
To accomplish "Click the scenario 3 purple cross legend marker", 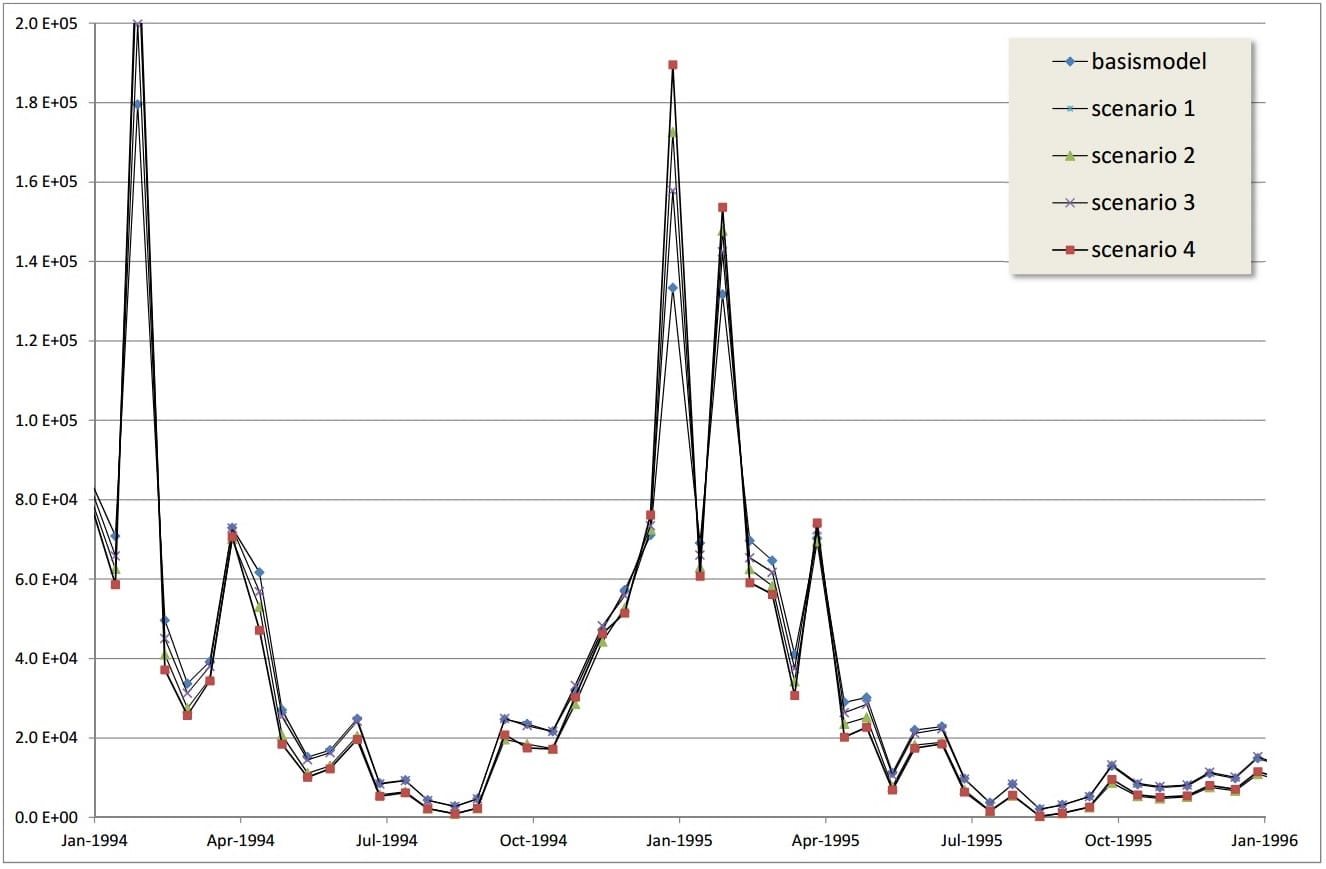I will [1069, 203].
